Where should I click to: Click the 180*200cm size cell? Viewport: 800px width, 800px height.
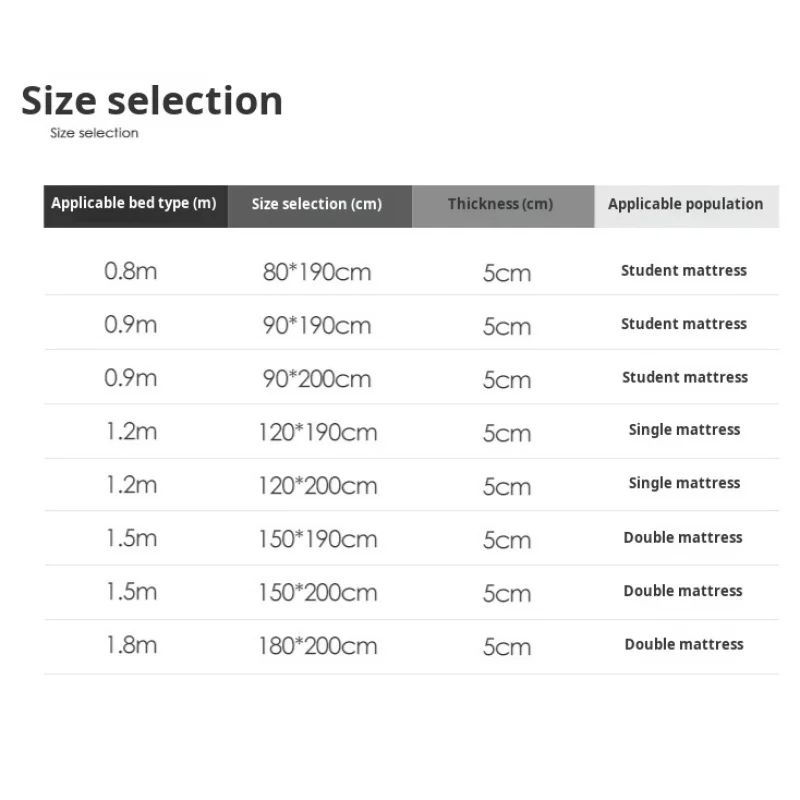317,646
